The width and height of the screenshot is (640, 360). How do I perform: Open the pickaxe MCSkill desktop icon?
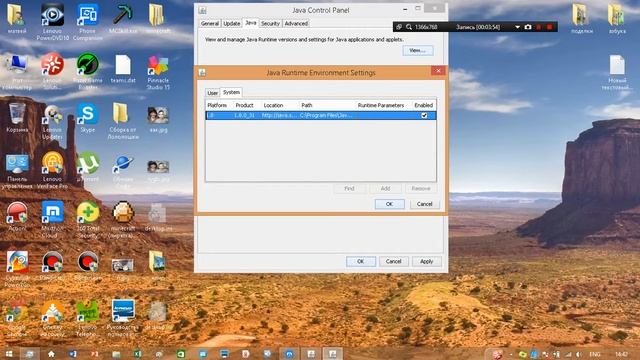tap(123, 18)
